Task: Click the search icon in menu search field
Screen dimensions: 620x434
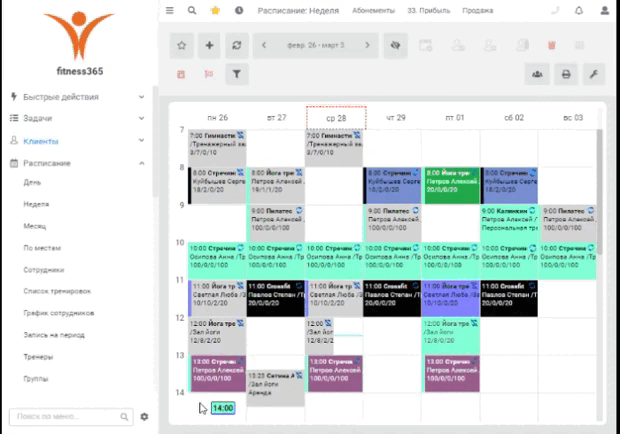Action: 124,417
